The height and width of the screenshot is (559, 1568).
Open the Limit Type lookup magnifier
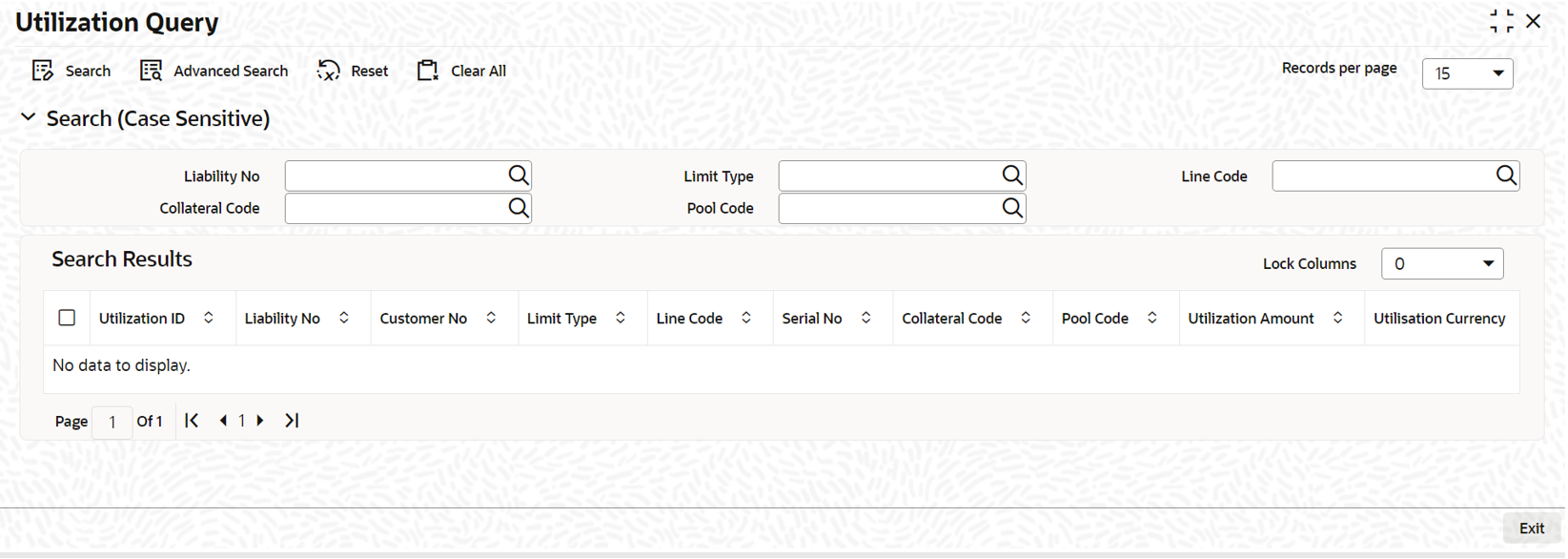click(x=1012, y=175)
